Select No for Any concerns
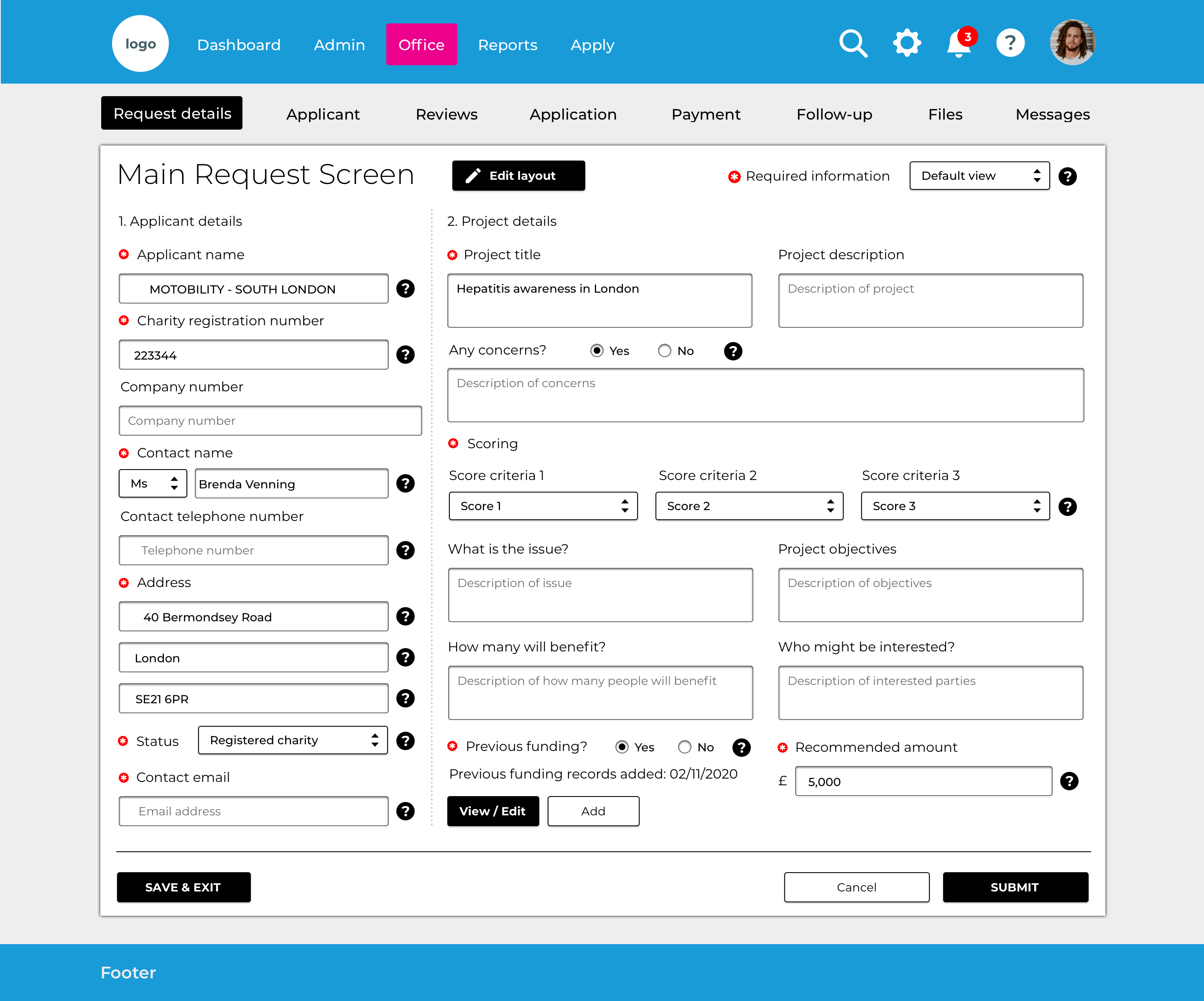1204x1001 pixels. [664, 351]
